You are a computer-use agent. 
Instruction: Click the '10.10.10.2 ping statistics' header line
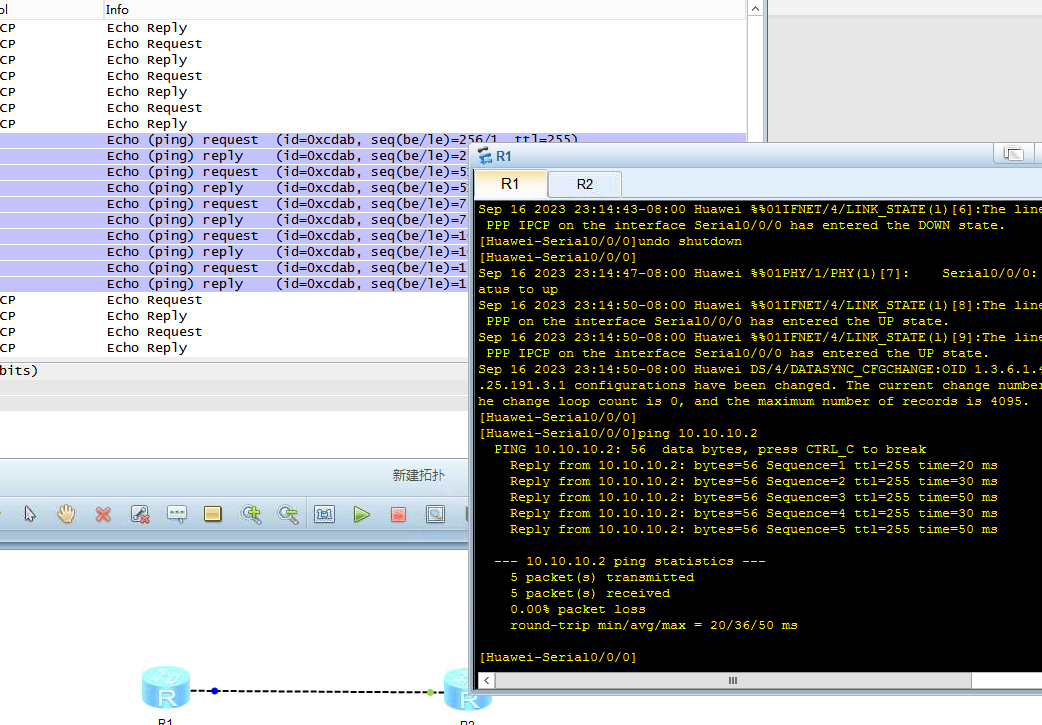pyautogui.click(x=630, y=561)
